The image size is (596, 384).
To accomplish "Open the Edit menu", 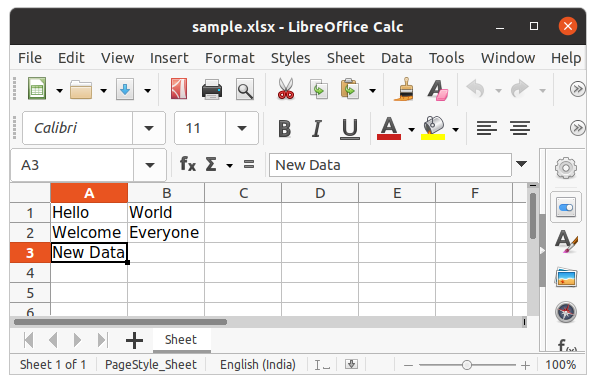I will [x=71, y=58].
